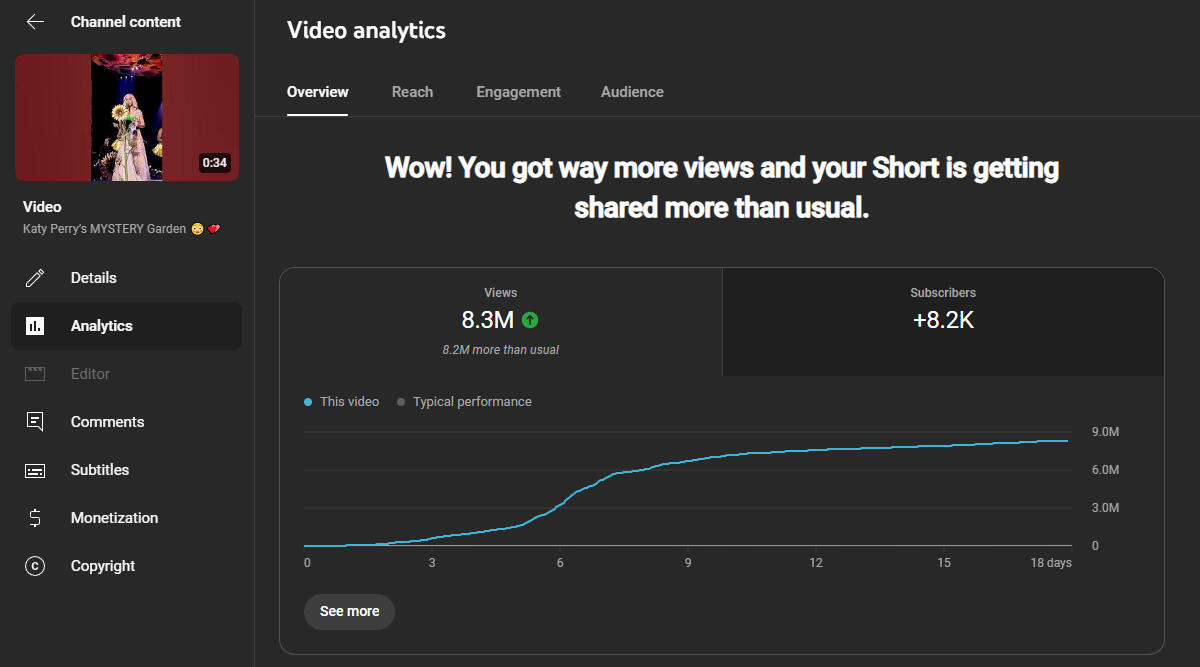The width and height of the screenshot is (1200, 667).
Task: Click the back arrow beside Channel content
Action: (x=35, y=22)
